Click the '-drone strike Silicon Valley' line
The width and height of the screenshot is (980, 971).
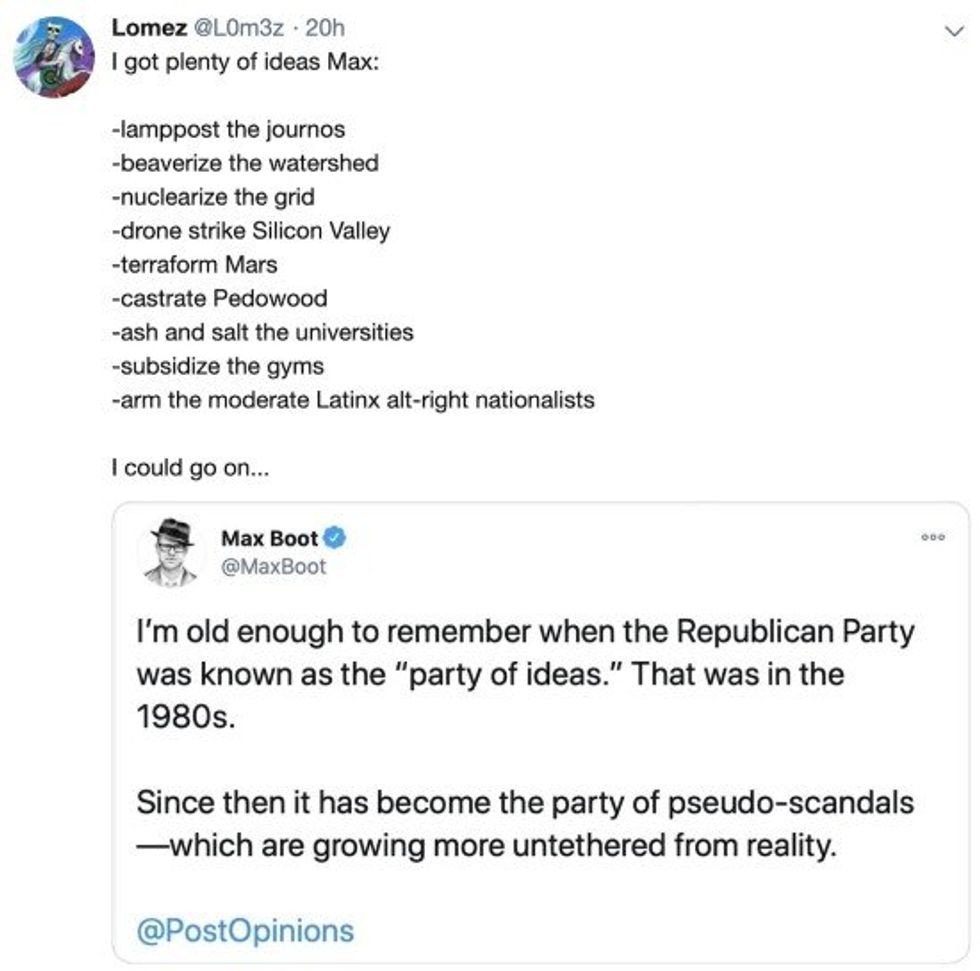250,231
